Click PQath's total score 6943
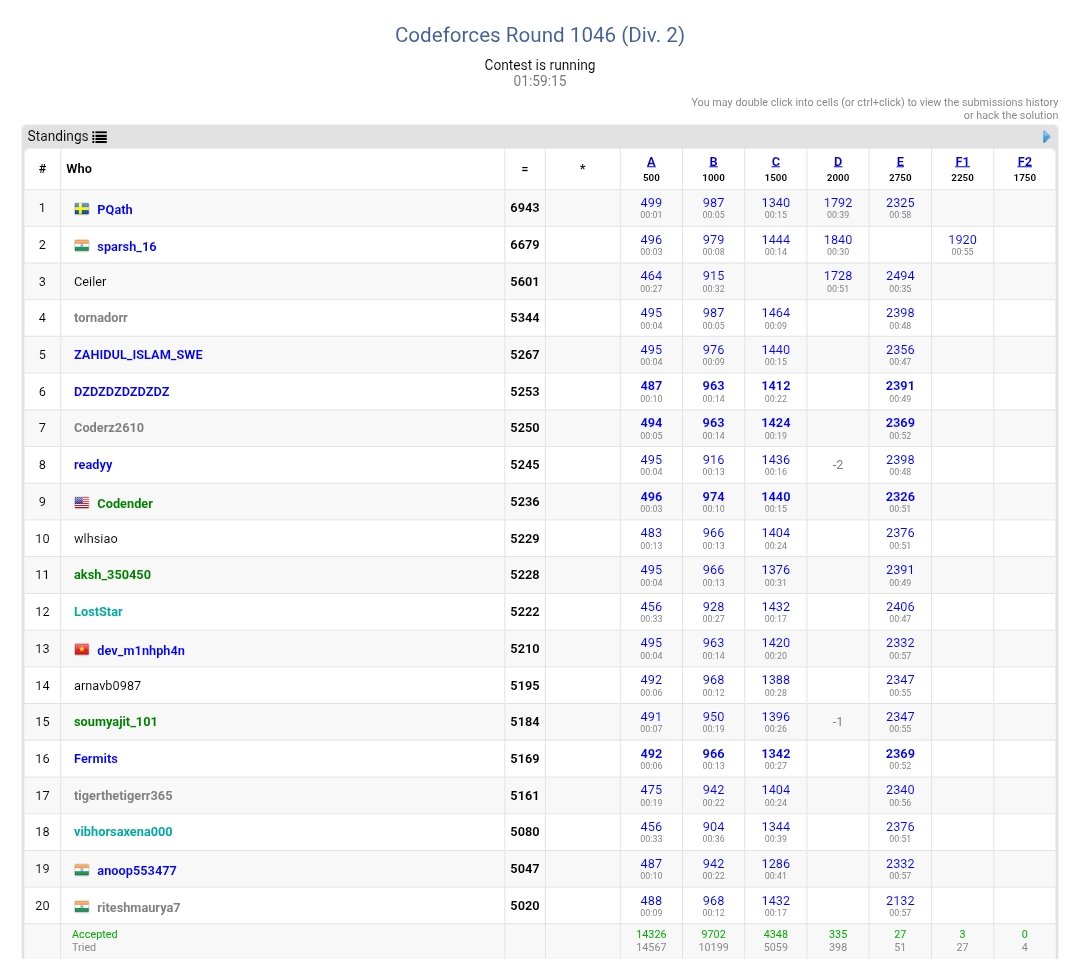 coord(525,208)
